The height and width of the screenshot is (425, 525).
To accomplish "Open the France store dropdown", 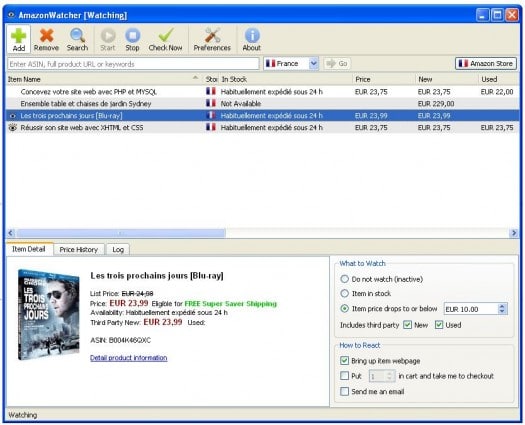I will [x=291, y=64].
